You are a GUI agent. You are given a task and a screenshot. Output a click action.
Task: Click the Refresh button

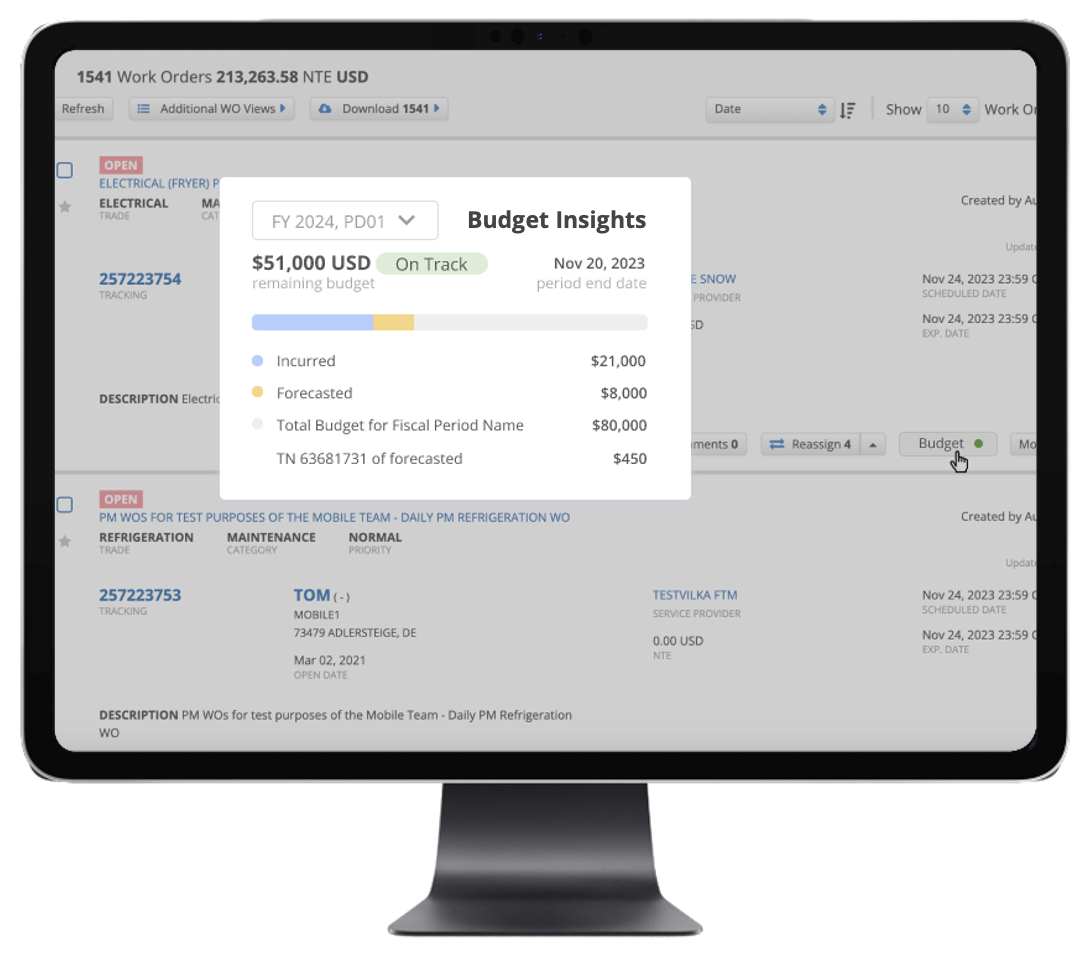pyautogui.click(x=83, y=108)
